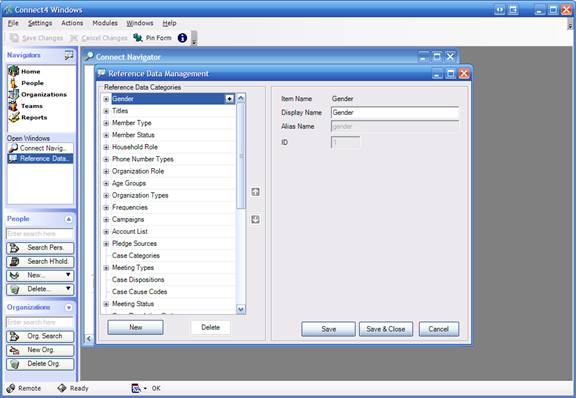Click the category list scroll down arrow
This screenshot has width=576, height=398.
241,309
